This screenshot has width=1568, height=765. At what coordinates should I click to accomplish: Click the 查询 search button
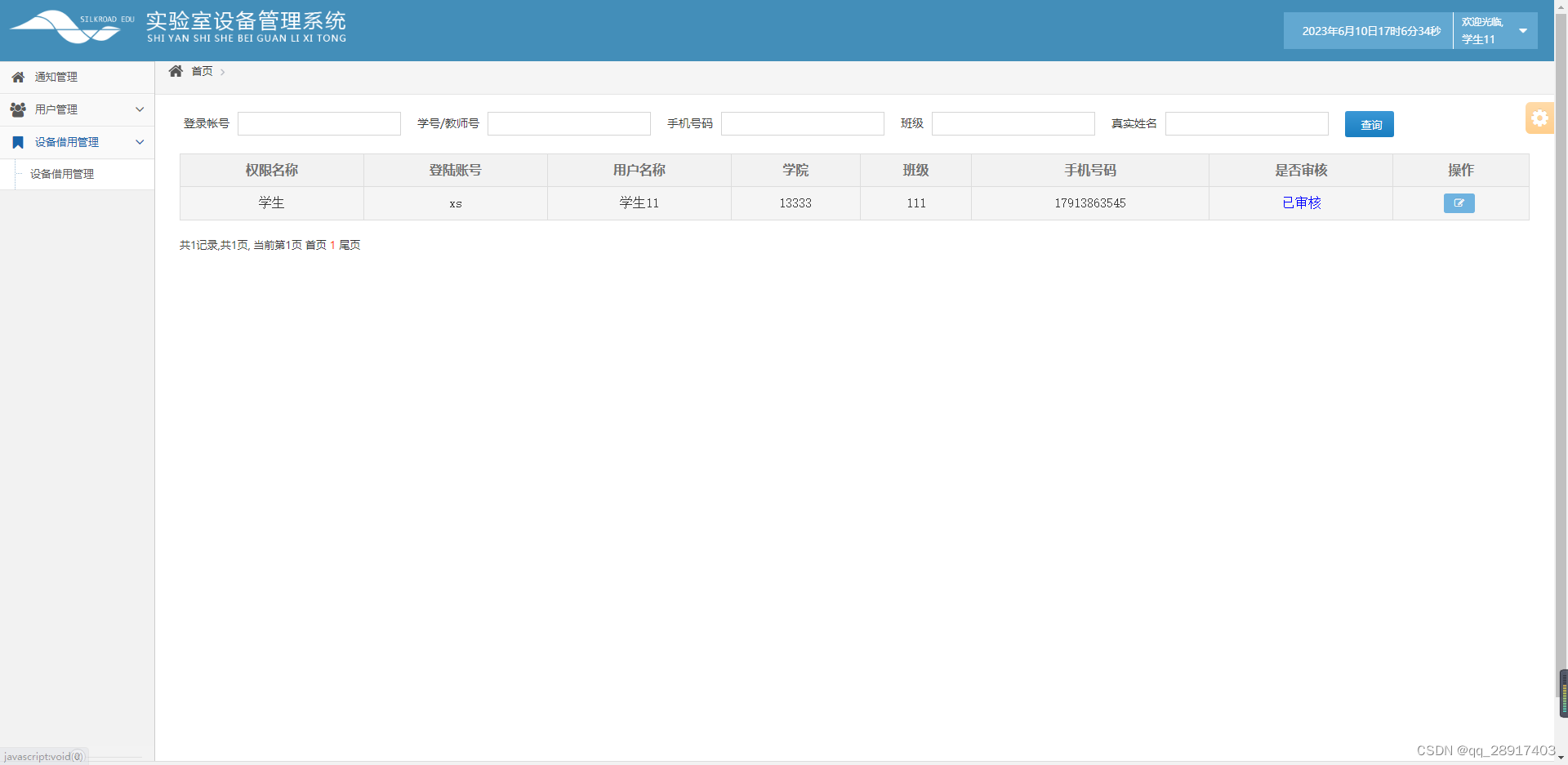[1370, 124]
